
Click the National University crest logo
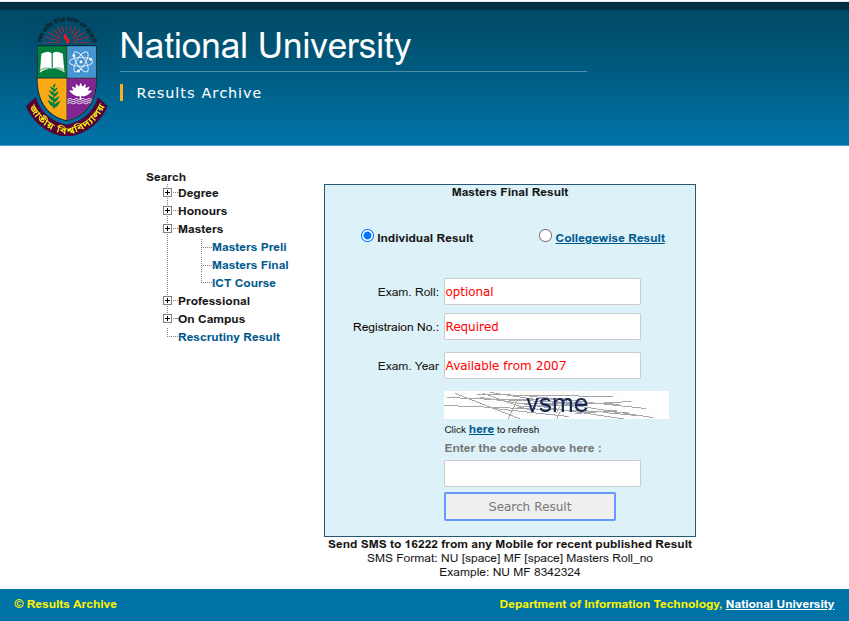67,77
